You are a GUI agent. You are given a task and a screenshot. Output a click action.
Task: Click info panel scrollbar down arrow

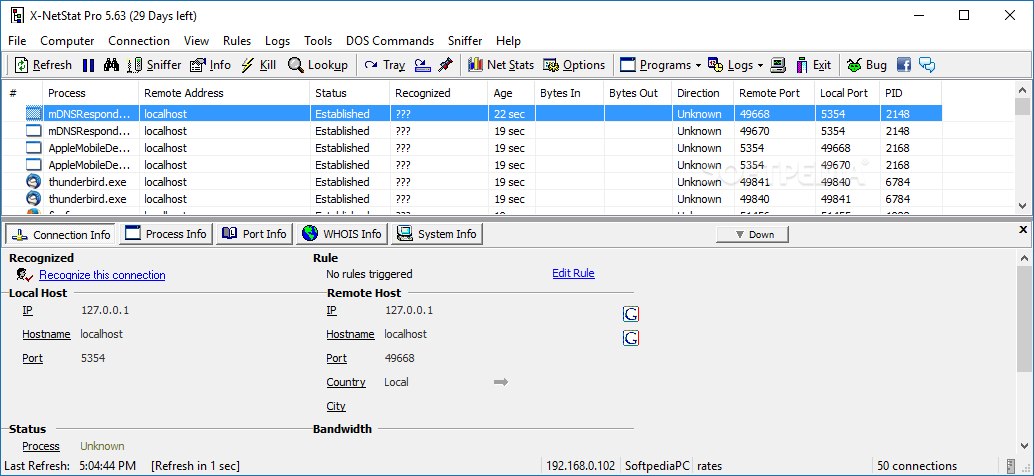[x=1023, y=448]
